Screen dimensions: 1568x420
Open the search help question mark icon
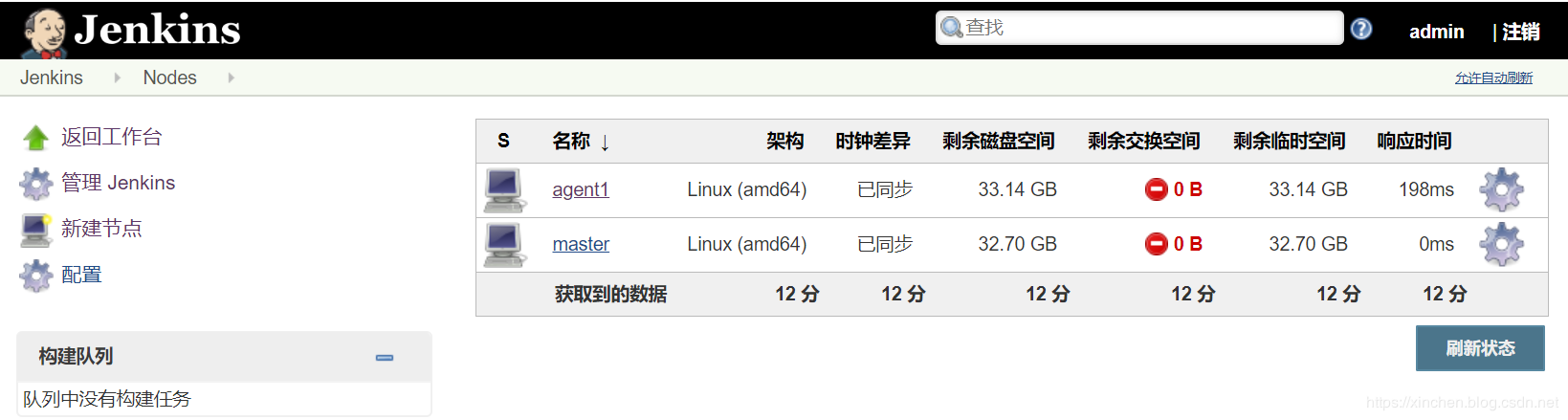(x=1360, y=30)
